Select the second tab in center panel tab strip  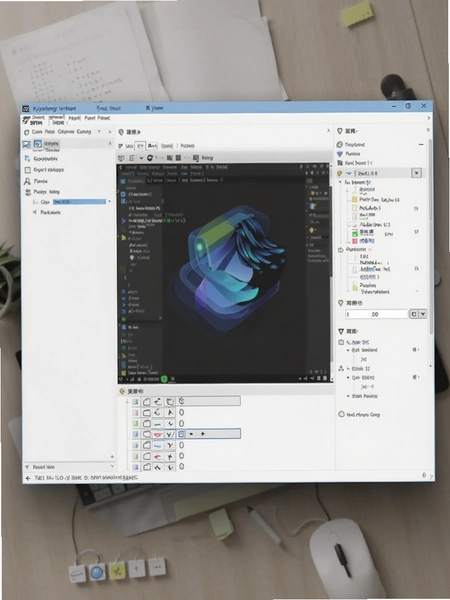pyautogui.click(x=141, y=146)
